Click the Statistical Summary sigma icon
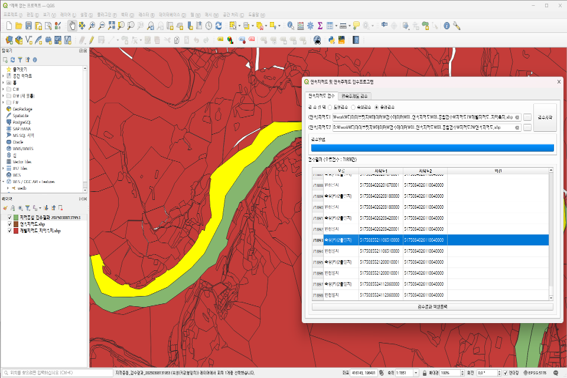The width and height of the screenshot is (567, 378). click(320, 26)
